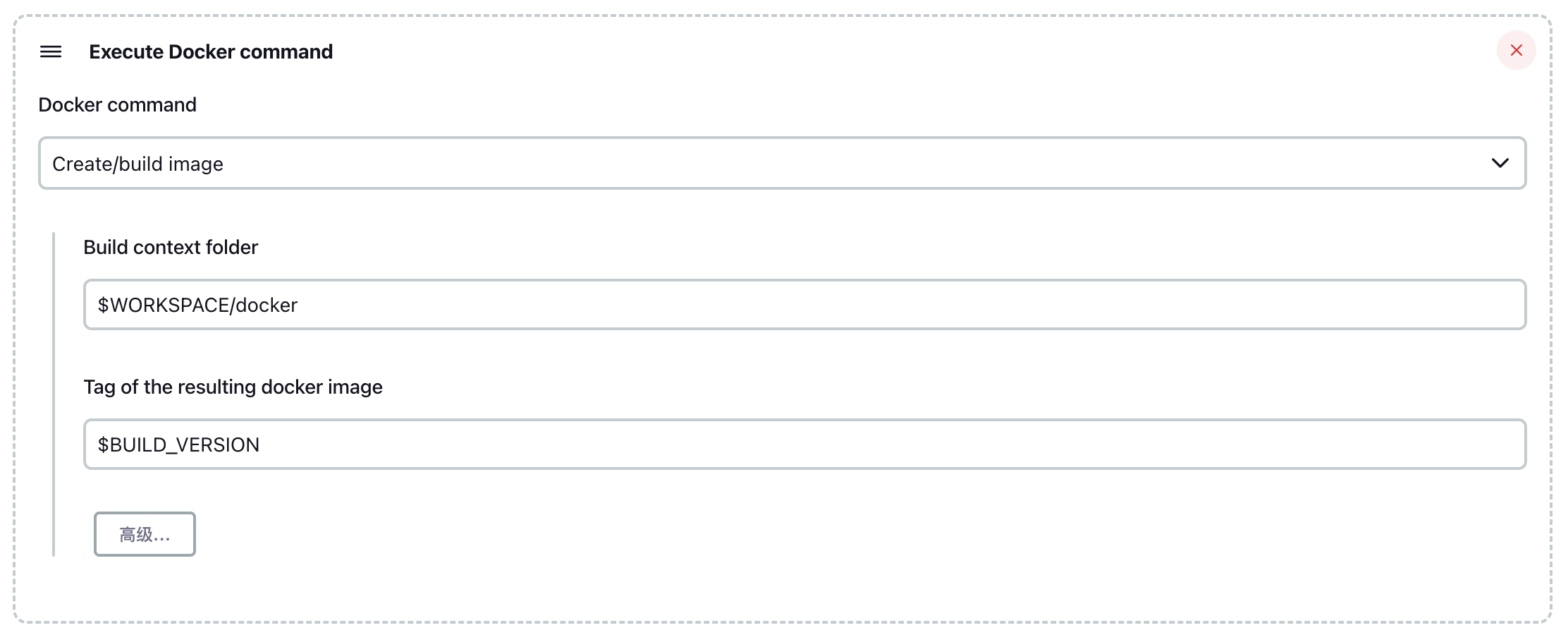Screen dimensions: 1568x635
Task: Click the vertical gray indent bar of nested options
Action: click(x=54, y=394)
